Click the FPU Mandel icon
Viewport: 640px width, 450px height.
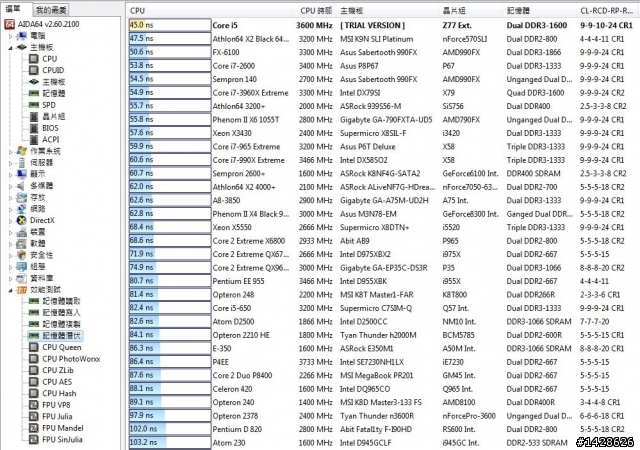coord(34,428)
